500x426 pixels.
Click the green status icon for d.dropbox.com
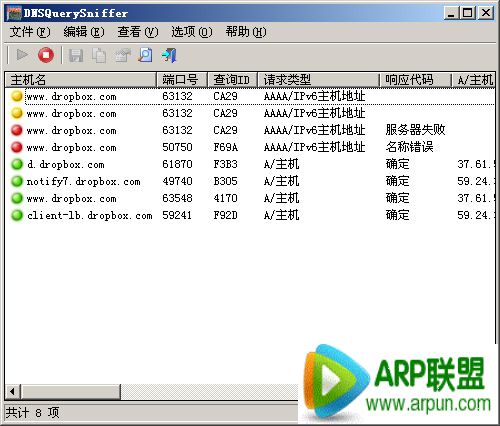point(17,164)
